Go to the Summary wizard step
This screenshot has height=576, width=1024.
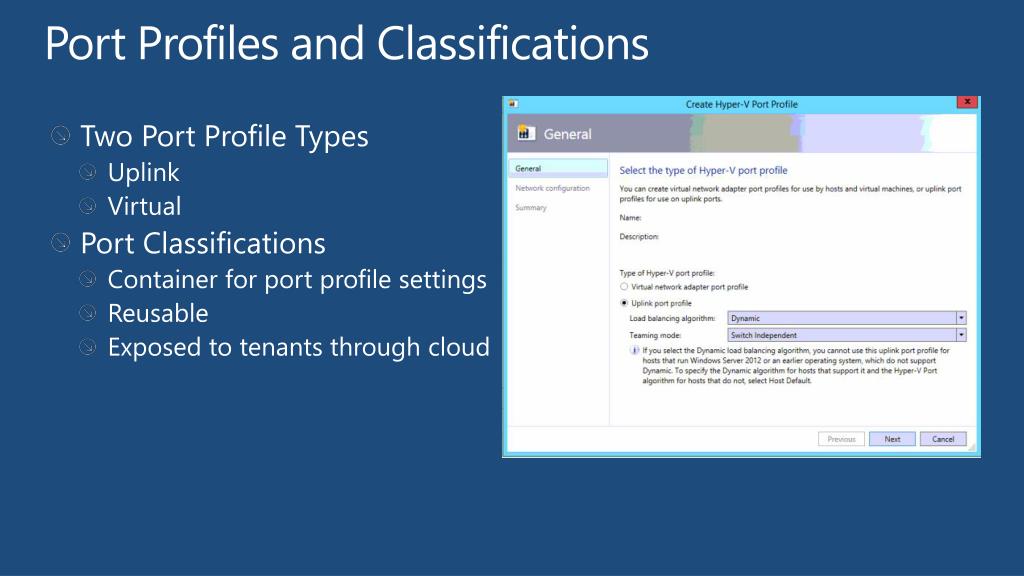tap(530, 208)
